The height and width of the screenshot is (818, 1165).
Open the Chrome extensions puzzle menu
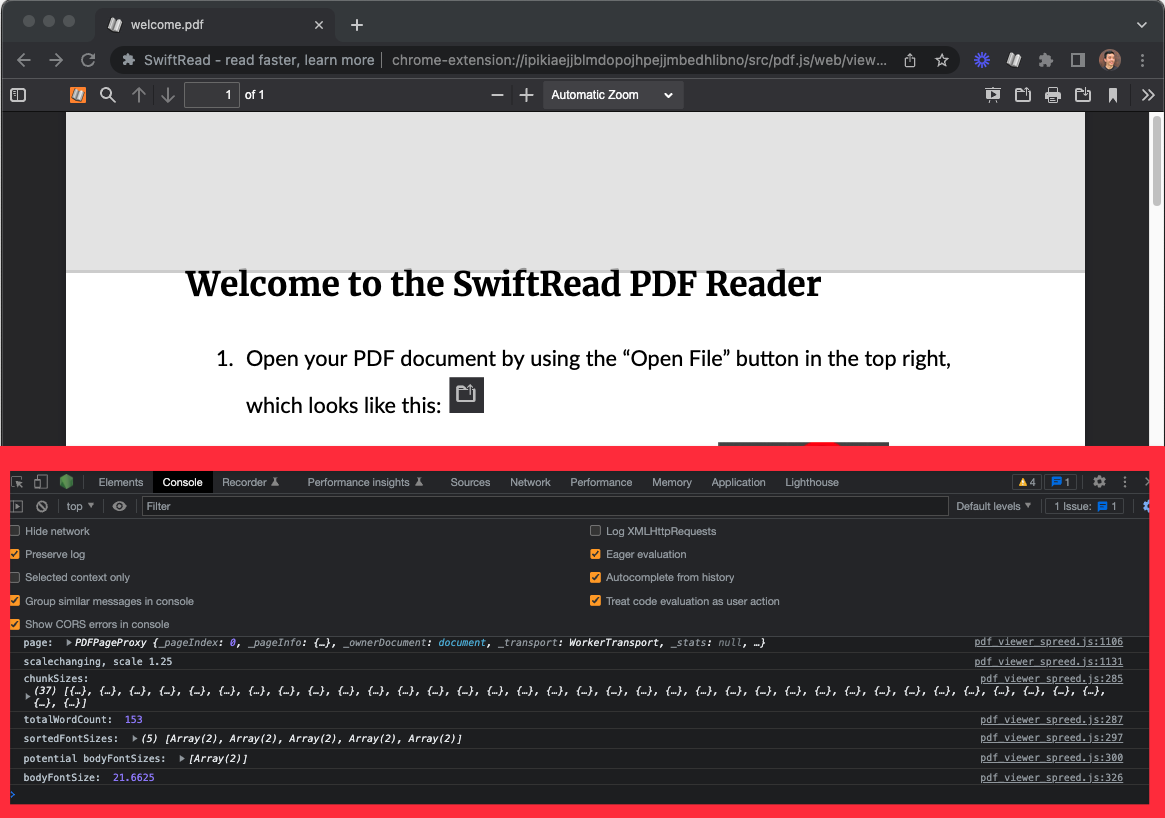tap(1046, 60)
